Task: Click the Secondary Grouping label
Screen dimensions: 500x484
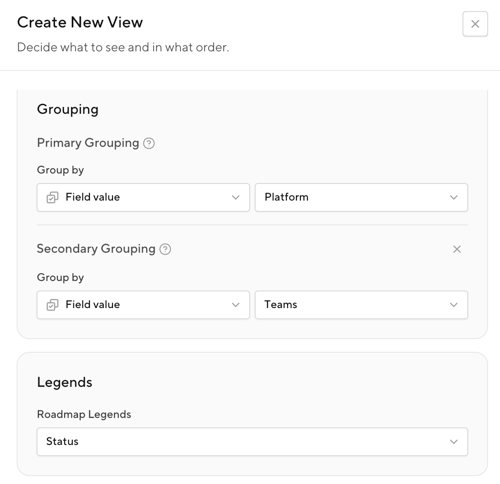Action: pos(96,249)
